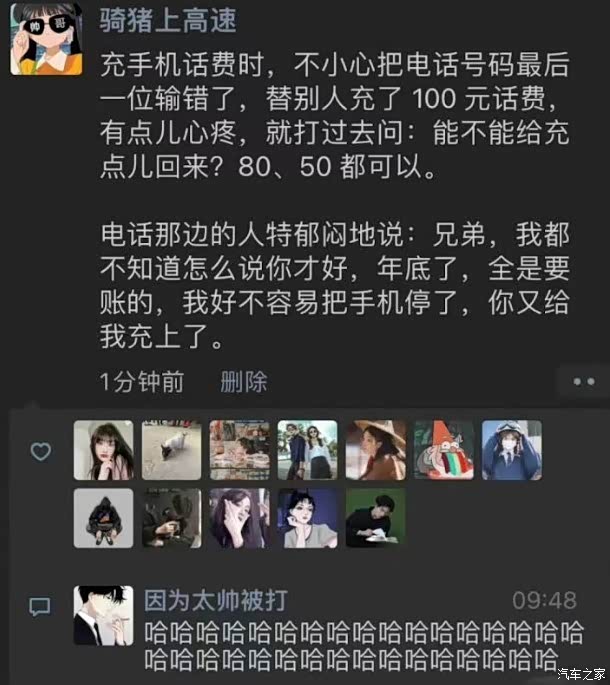The width and height of the screenshot is (610, 685).
Task: Open the couple walking avatar
Action: (x=308, y=450)
